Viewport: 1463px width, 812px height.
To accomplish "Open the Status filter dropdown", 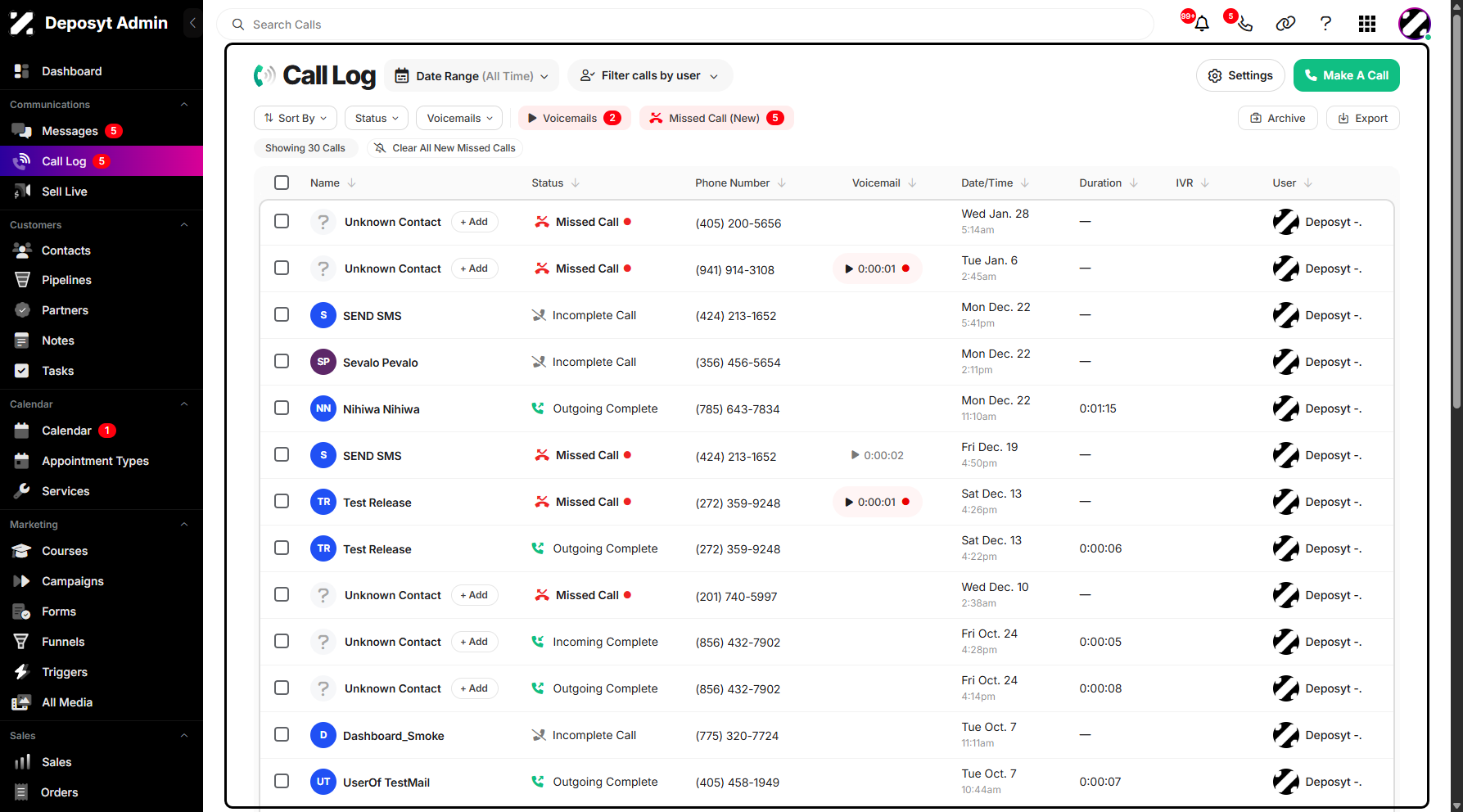I will (377, 118).
